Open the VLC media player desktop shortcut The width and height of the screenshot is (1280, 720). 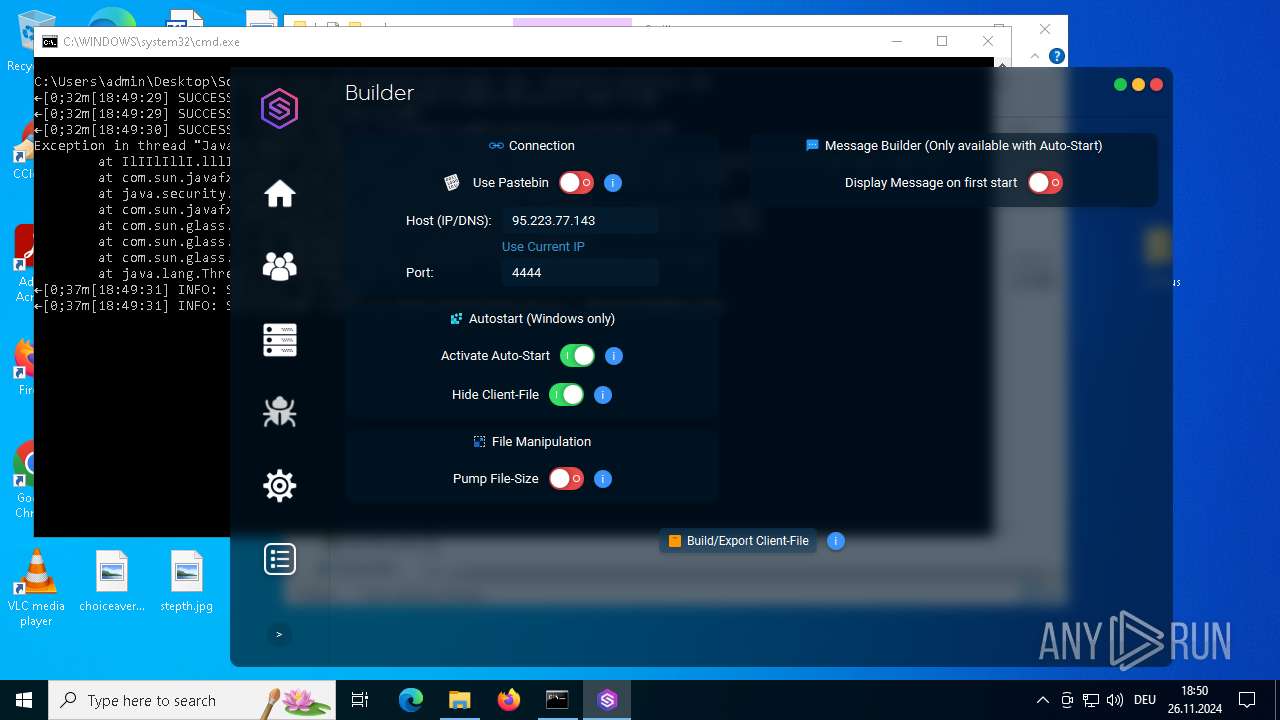36,588
